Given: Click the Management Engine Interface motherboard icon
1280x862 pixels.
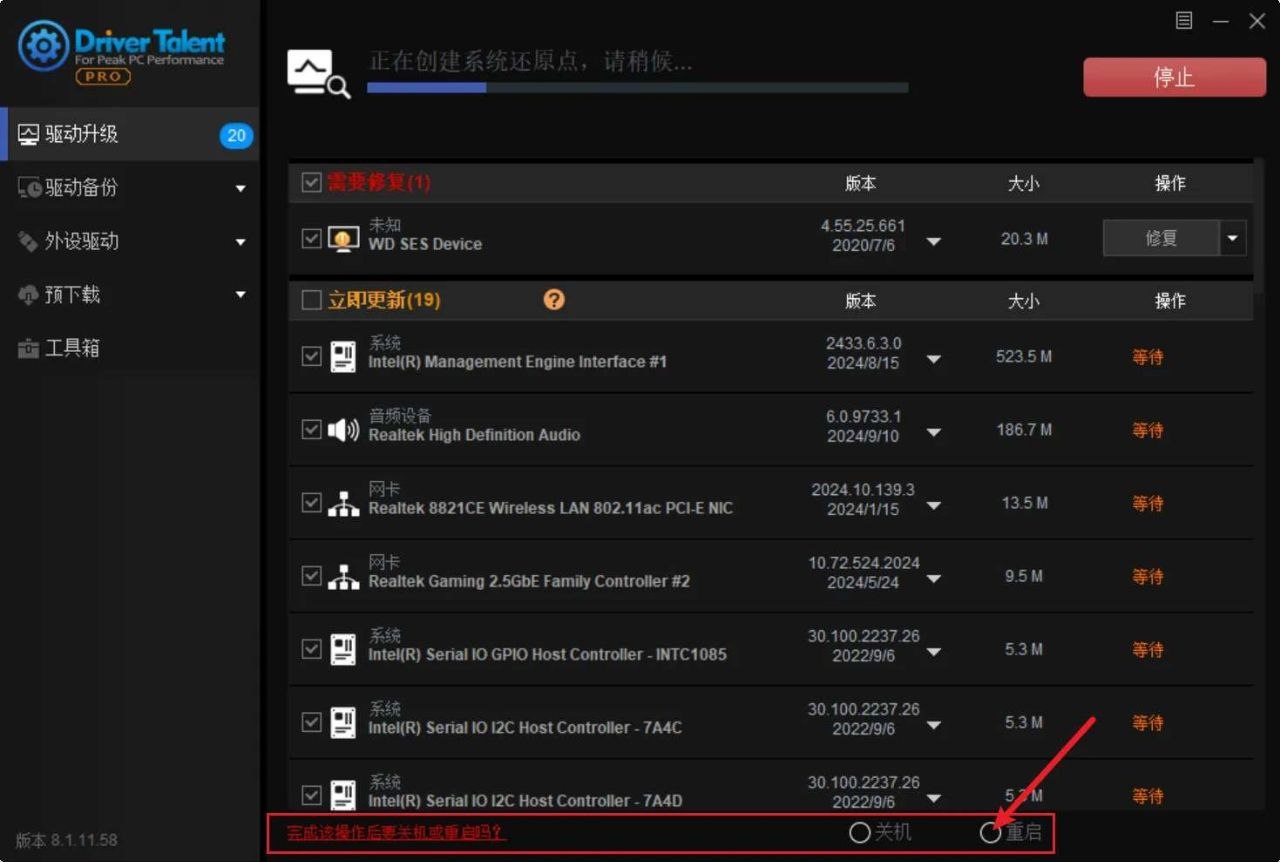Looking at the screenshot, I should click(343, 356).
